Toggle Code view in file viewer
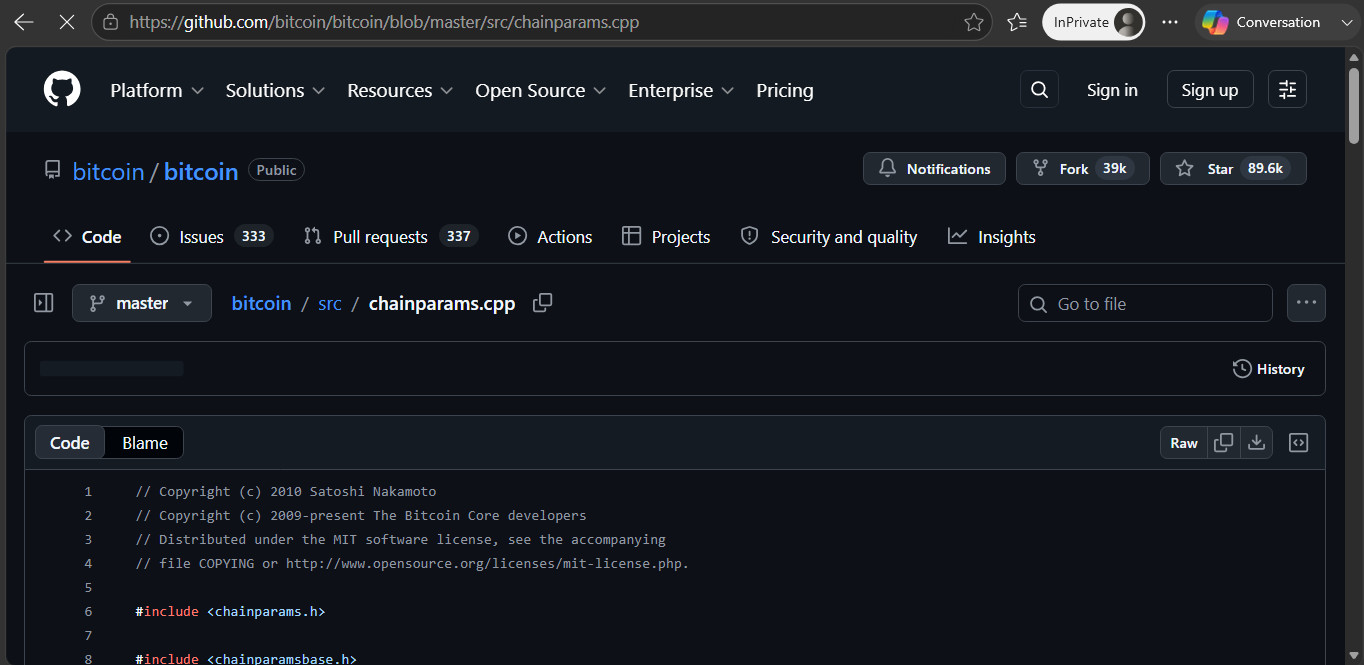 70,443
